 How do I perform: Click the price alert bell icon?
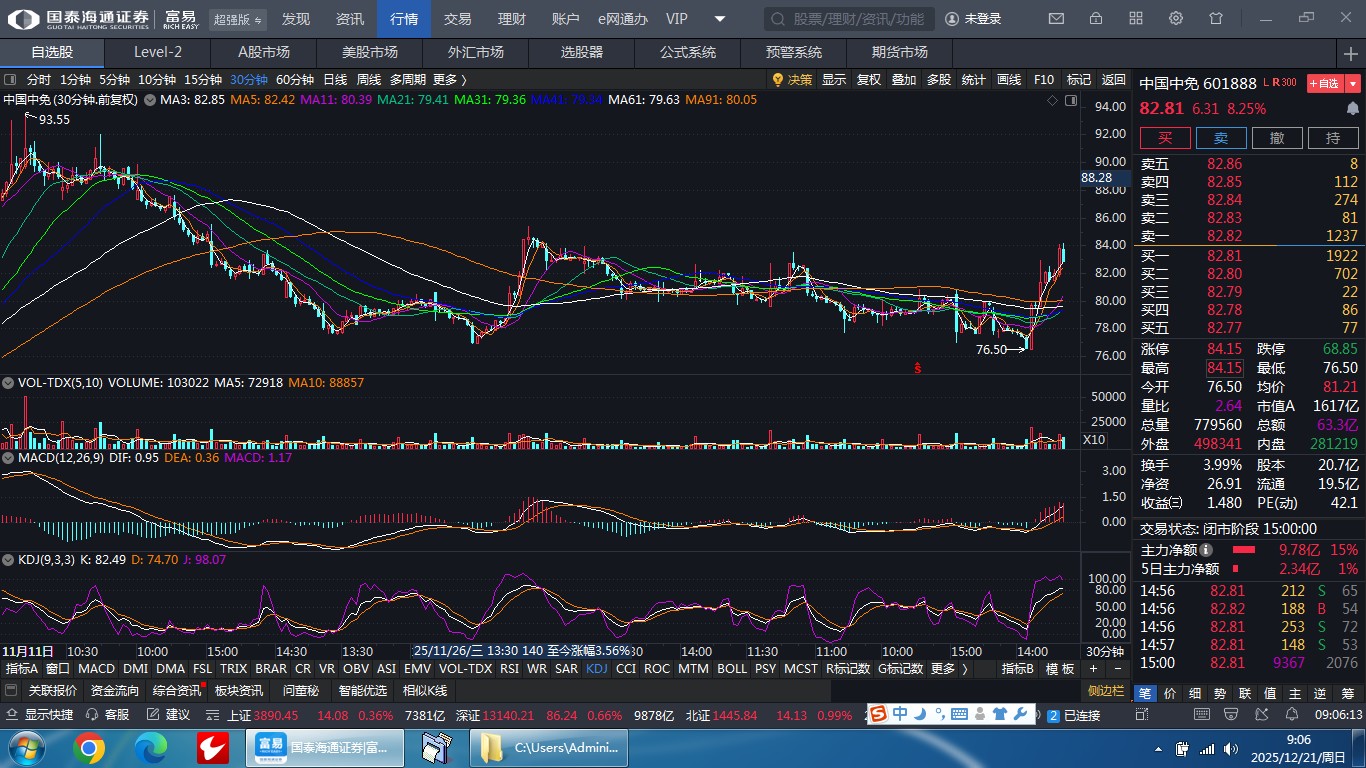[1353, 108]
